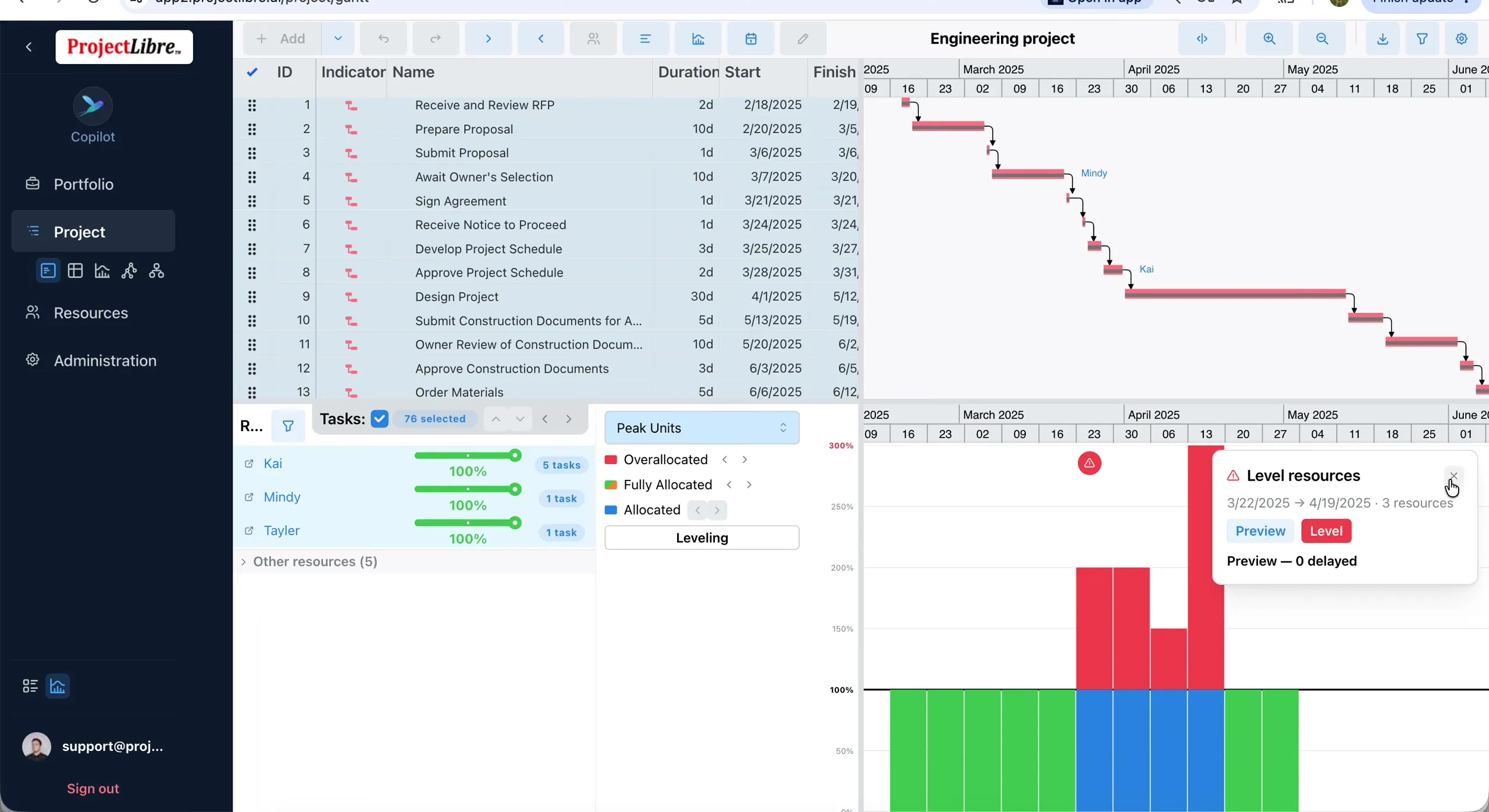
Task: Open the Resources menu item
Action: coord(93,312)
